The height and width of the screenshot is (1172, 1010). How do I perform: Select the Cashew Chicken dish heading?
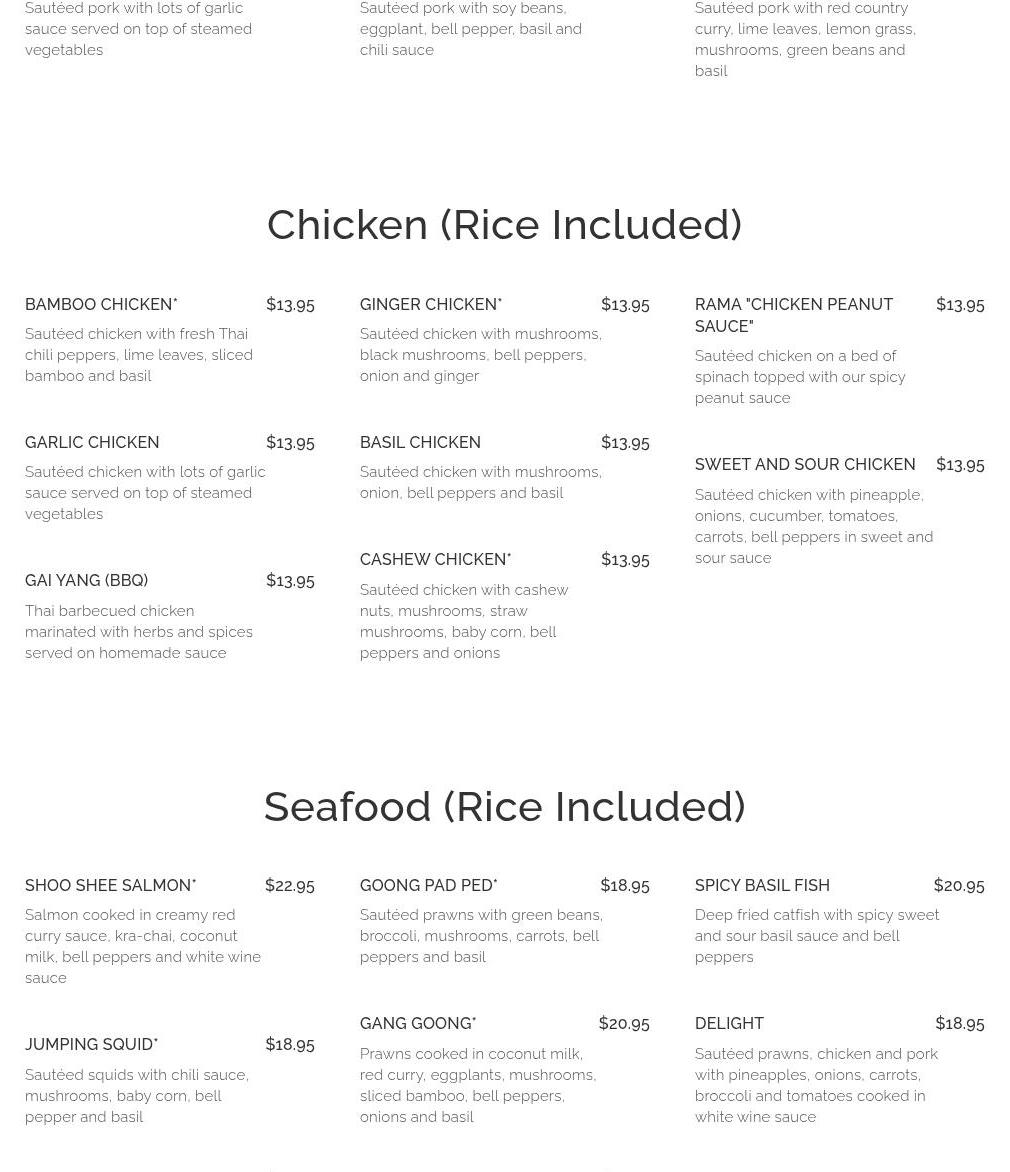pos(435,559)
